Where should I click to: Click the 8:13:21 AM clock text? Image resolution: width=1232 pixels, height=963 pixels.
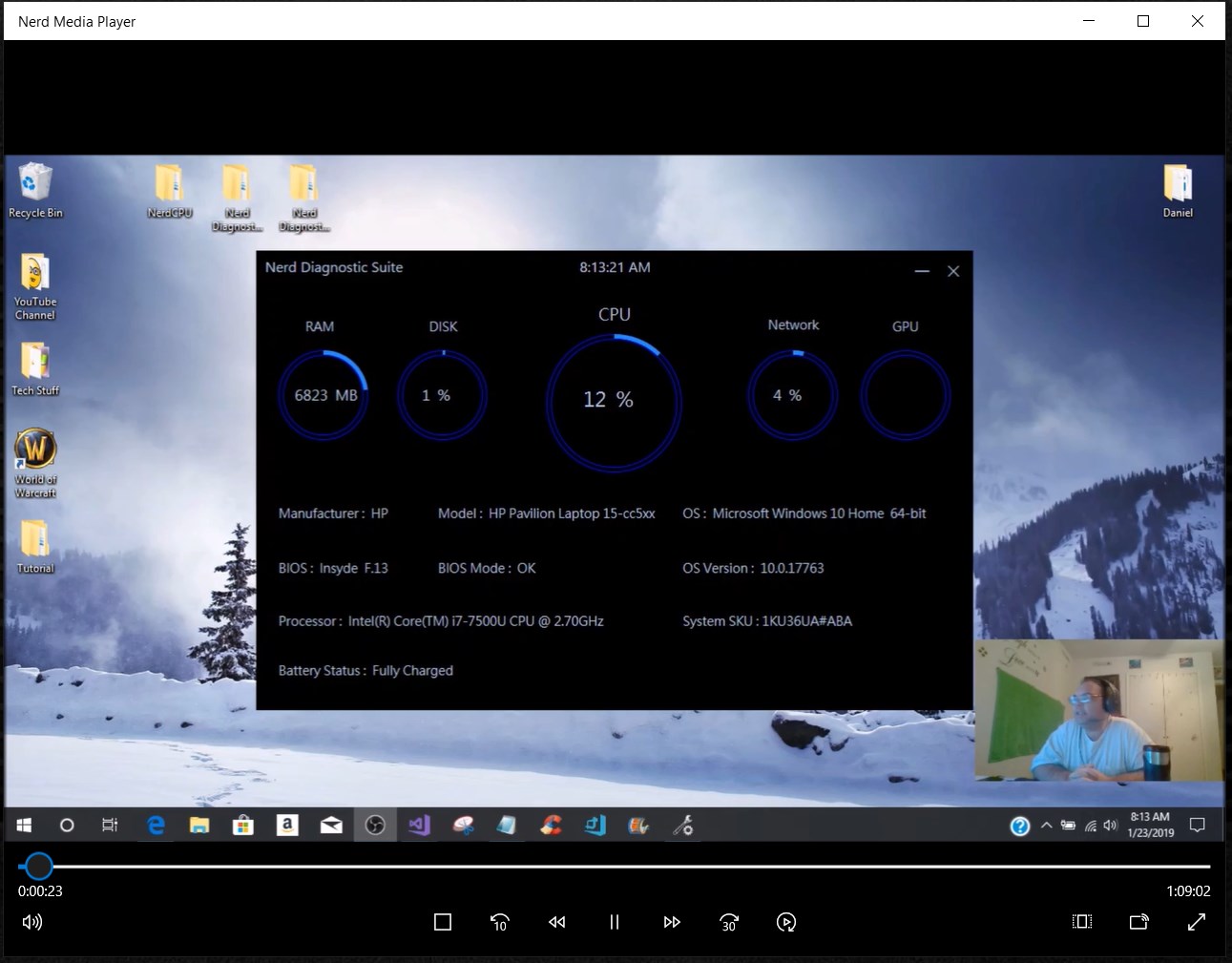615,267
